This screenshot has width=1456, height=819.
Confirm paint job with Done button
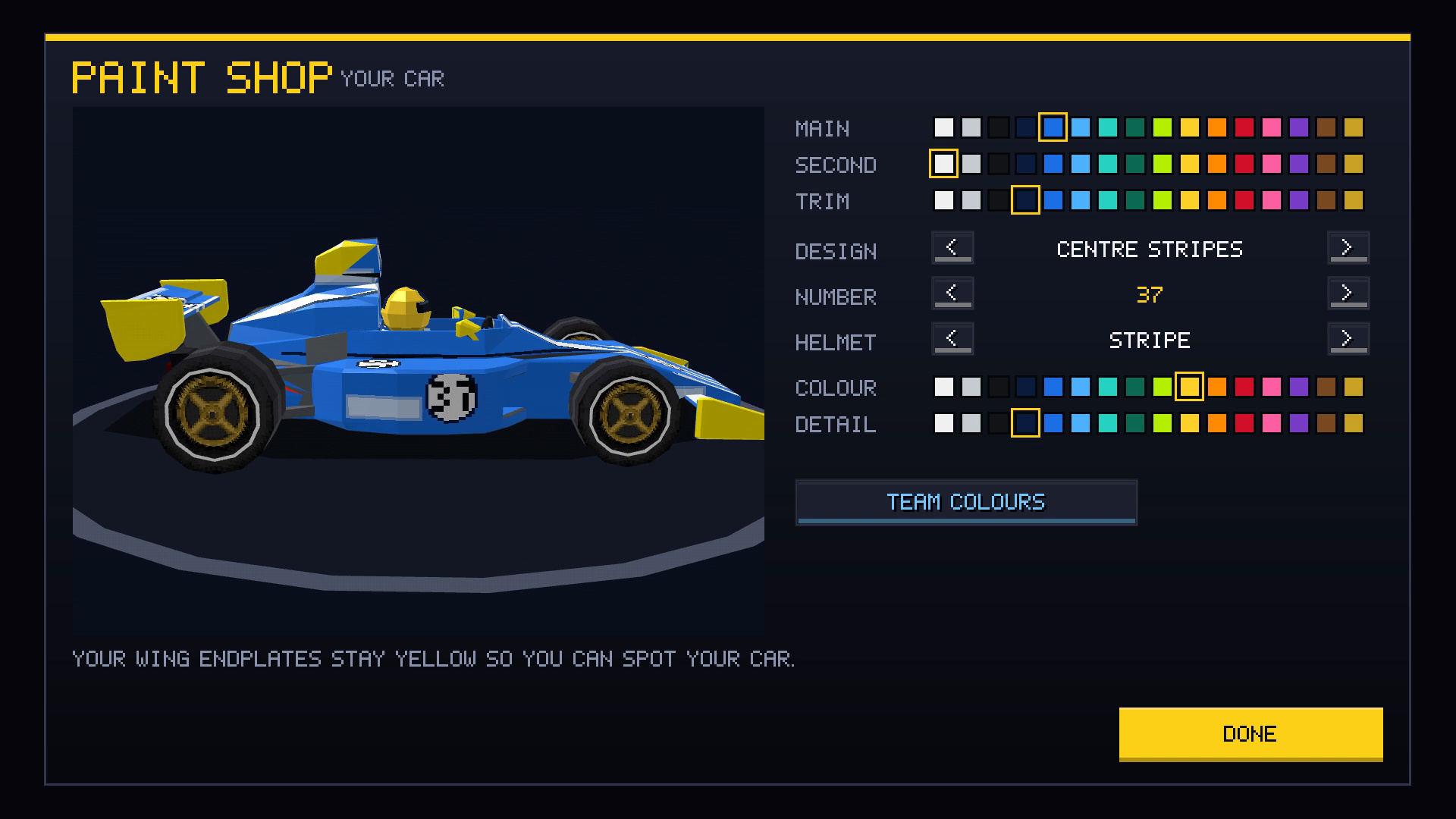coord(1250,734)
